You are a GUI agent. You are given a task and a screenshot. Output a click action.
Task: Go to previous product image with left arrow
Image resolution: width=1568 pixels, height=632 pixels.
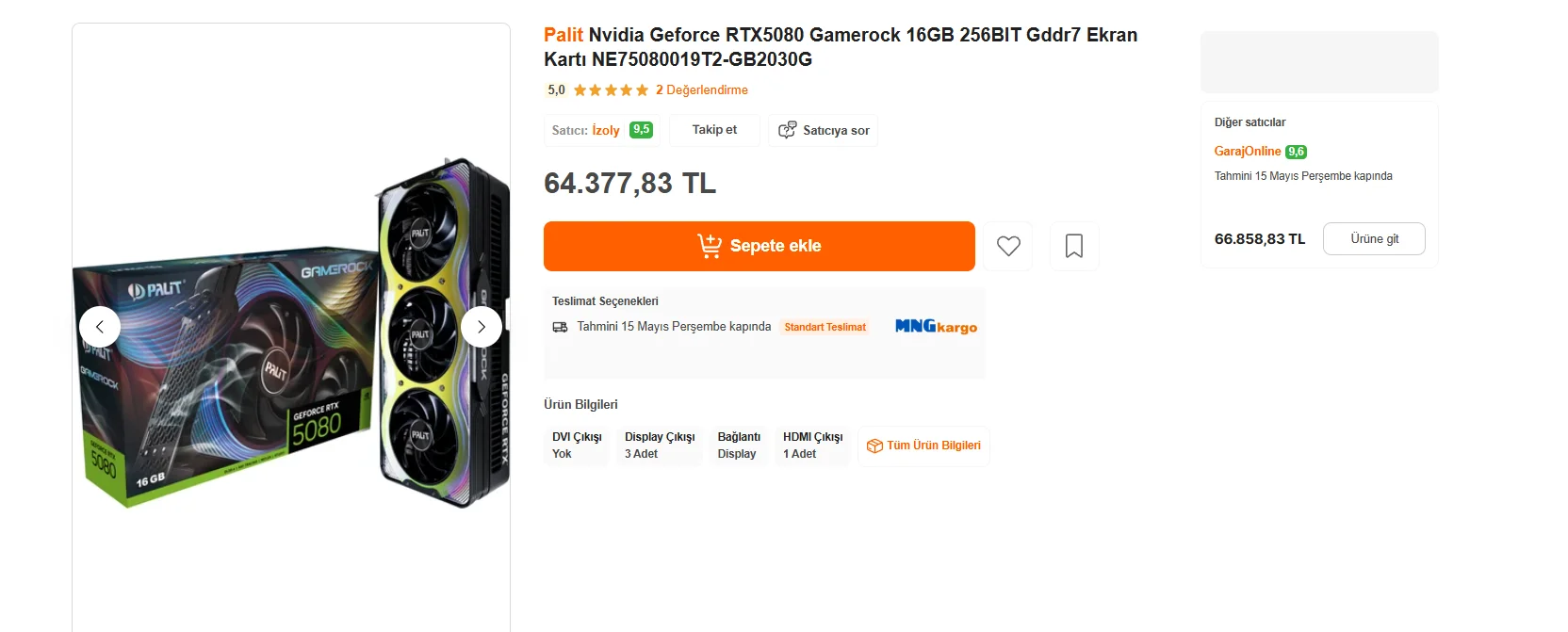(x=100, y=327)
